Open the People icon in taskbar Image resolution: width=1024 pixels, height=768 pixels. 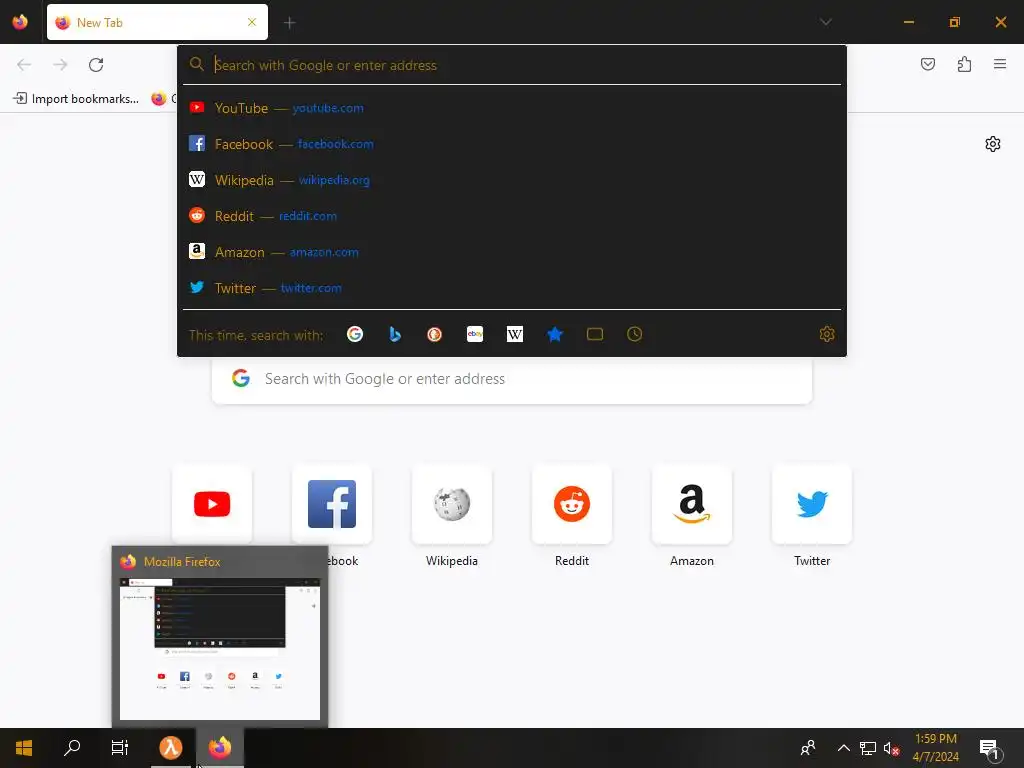pyautogui.click(x=808, y=748)
